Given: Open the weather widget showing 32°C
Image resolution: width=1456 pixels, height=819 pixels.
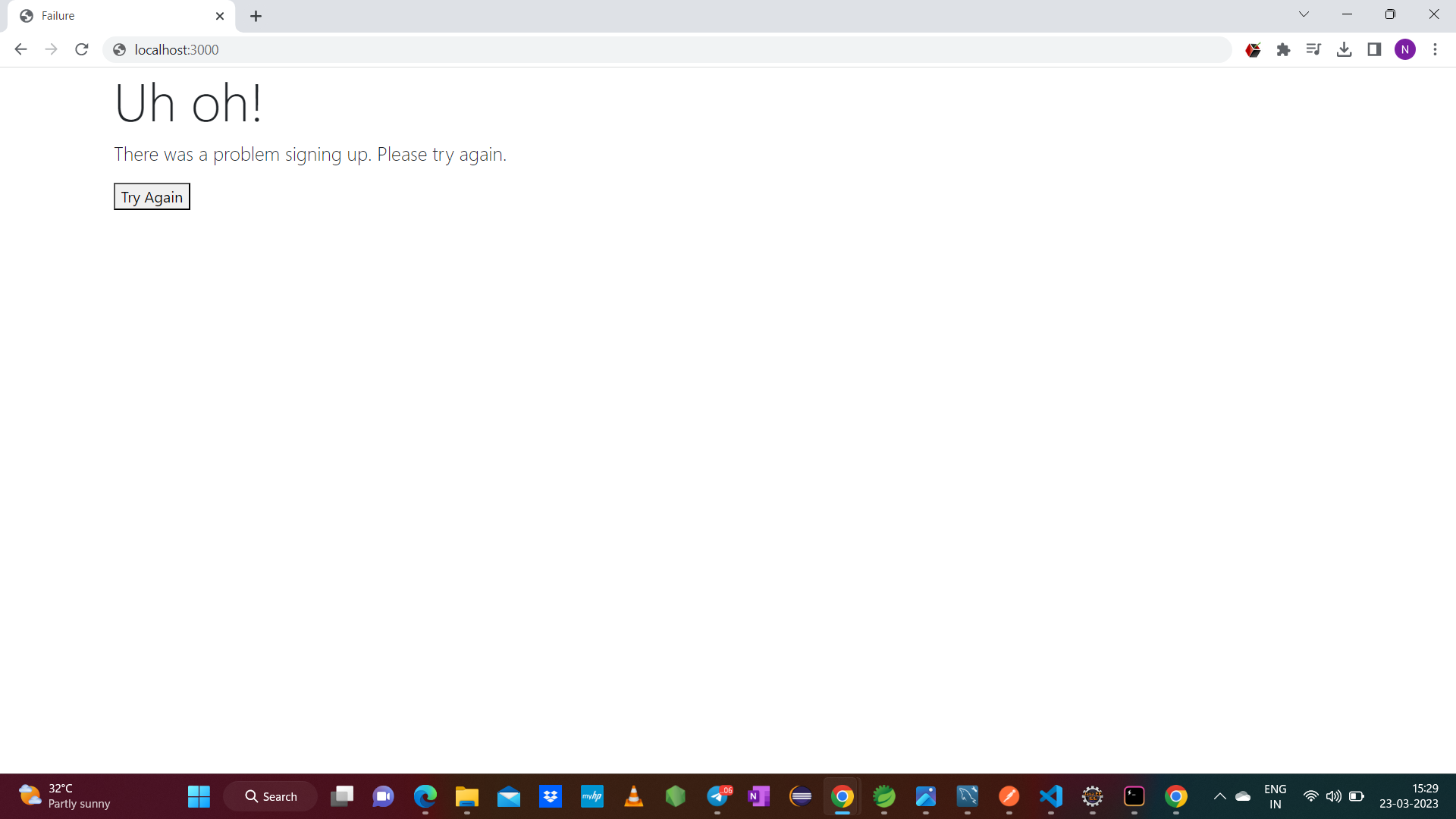Looking at the screenshot, I should coord(65,796).
